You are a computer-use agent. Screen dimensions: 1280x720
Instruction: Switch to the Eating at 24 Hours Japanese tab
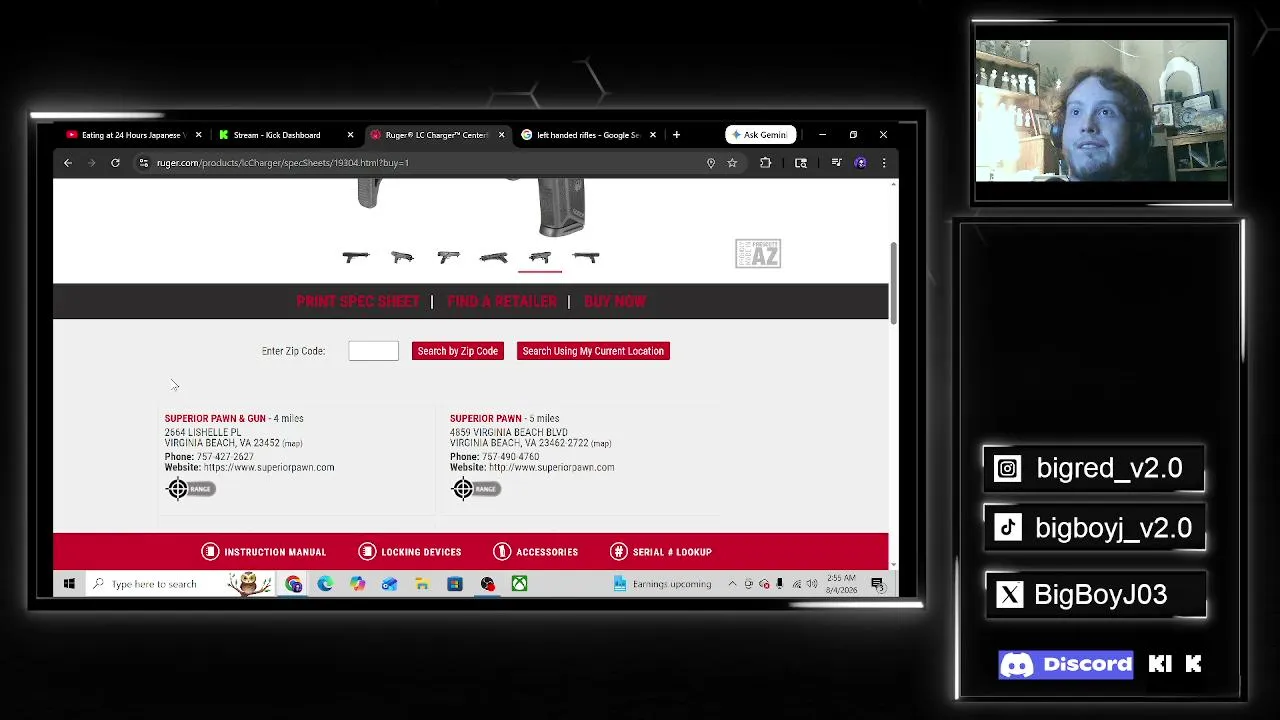[x=131, y=135]
